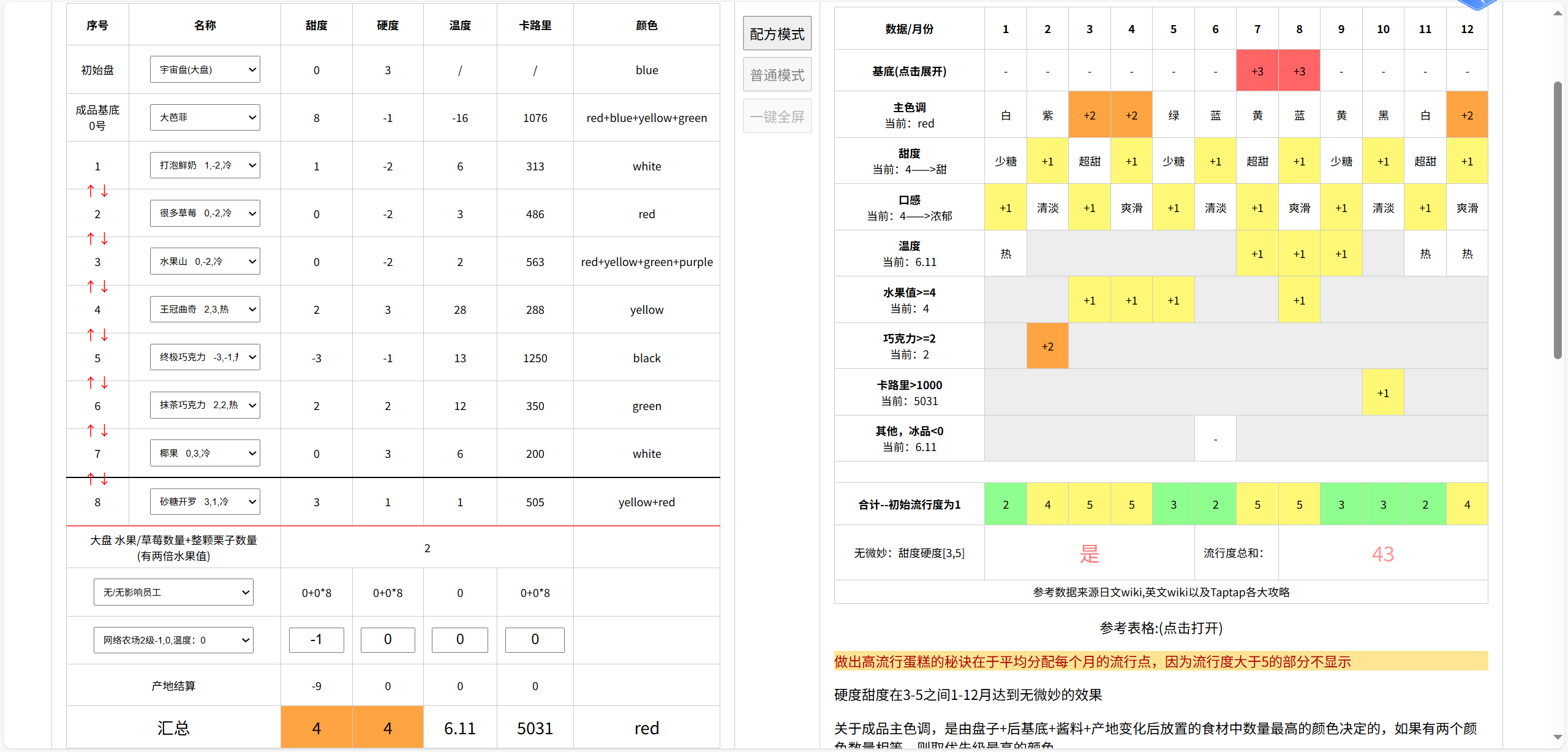1568x752 pixels.
Task: Open the 无/无影响员工 staff dropdown
Action: click(173, 592)
